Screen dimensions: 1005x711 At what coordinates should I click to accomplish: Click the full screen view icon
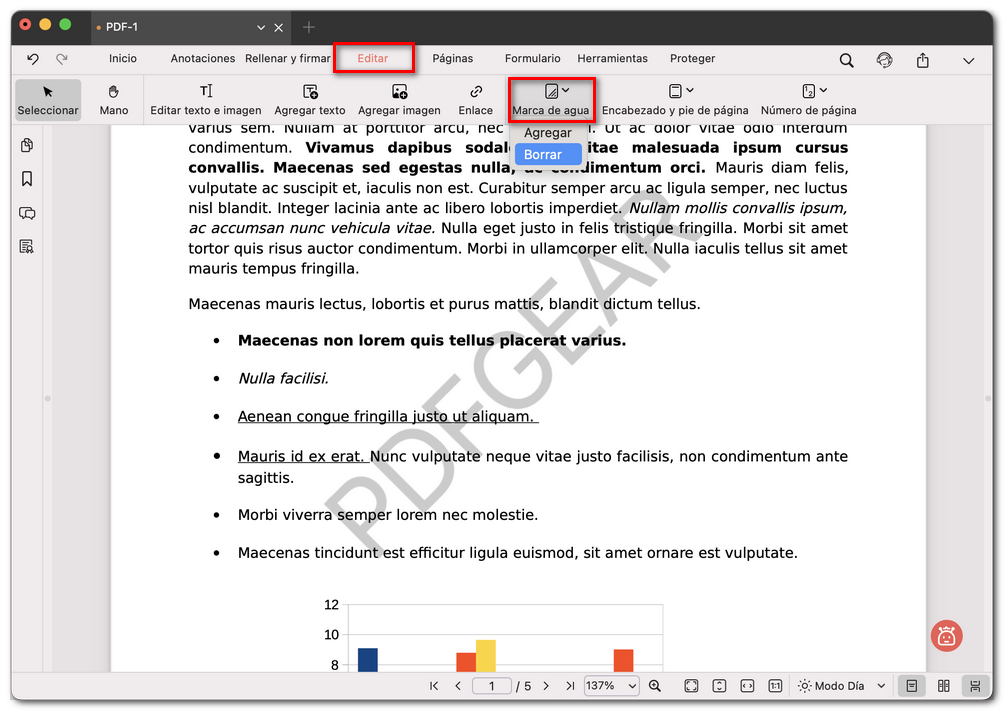pos(691,686)
